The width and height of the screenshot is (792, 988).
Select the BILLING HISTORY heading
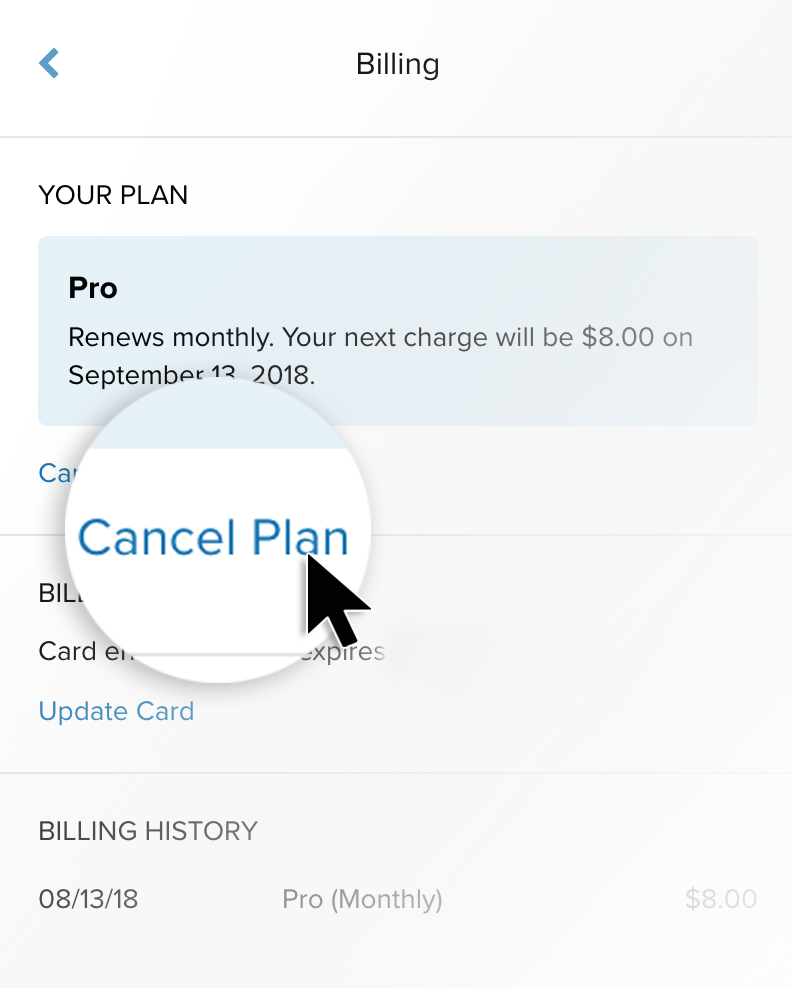tap(148, 830)
